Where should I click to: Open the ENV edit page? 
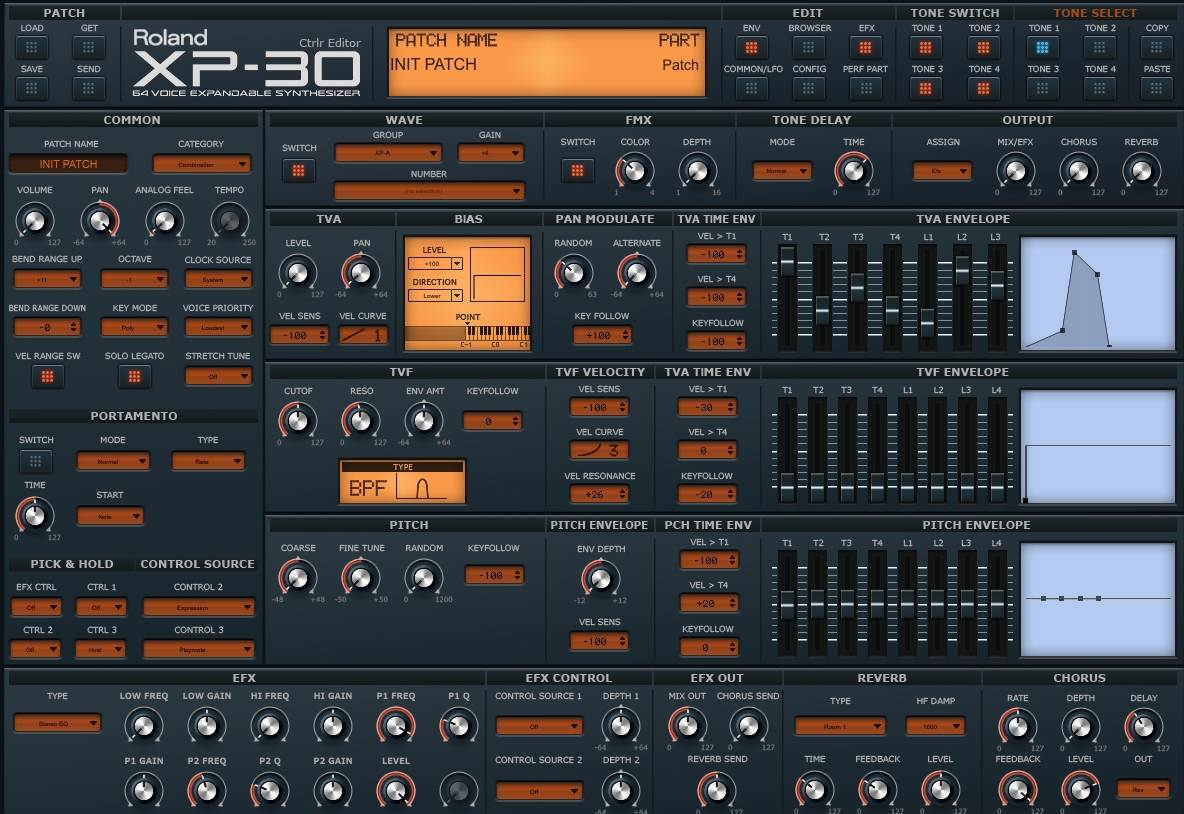pyautogui.click(x=751, y=48)
